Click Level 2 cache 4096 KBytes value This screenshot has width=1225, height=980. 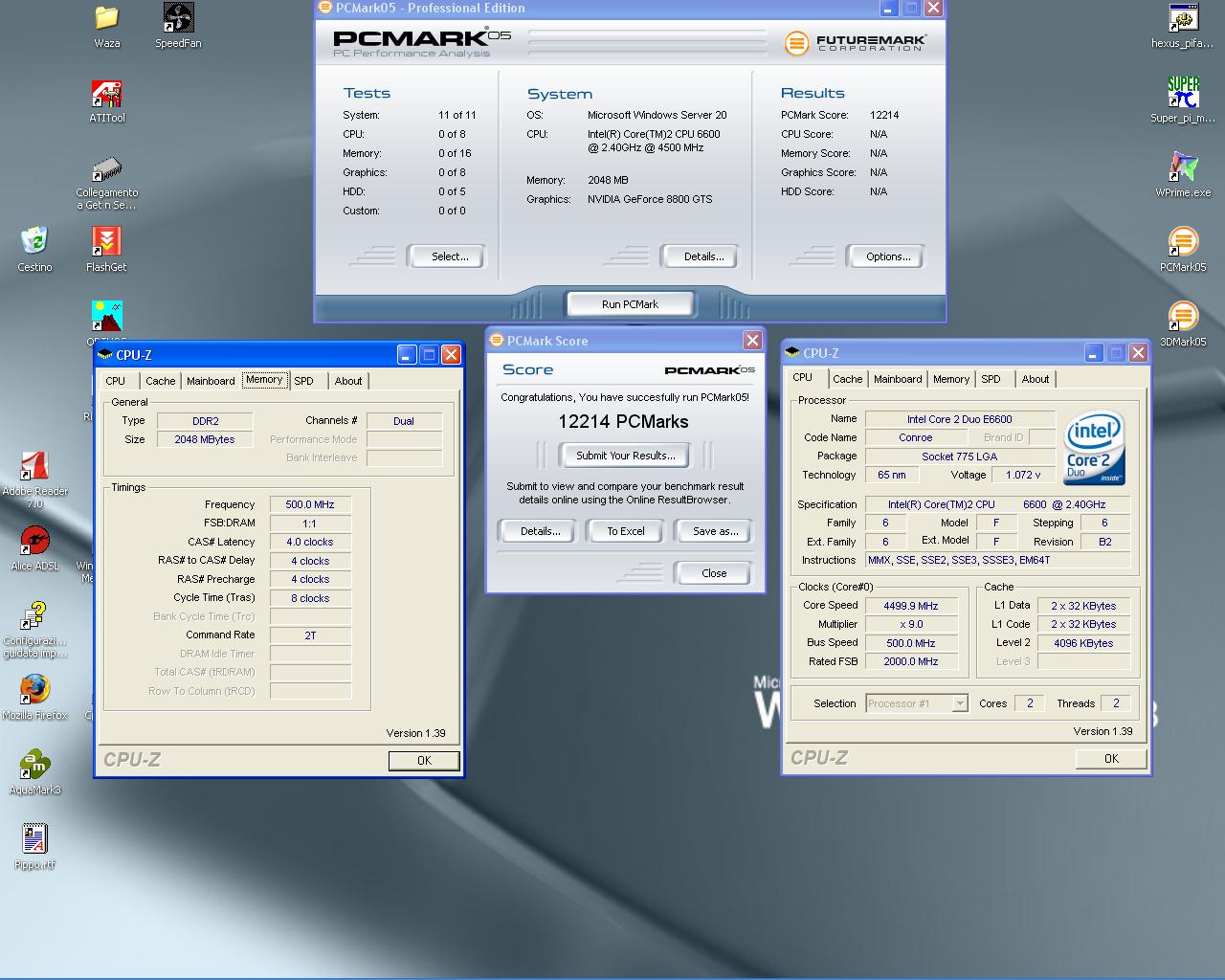(x=1083, y=643)
